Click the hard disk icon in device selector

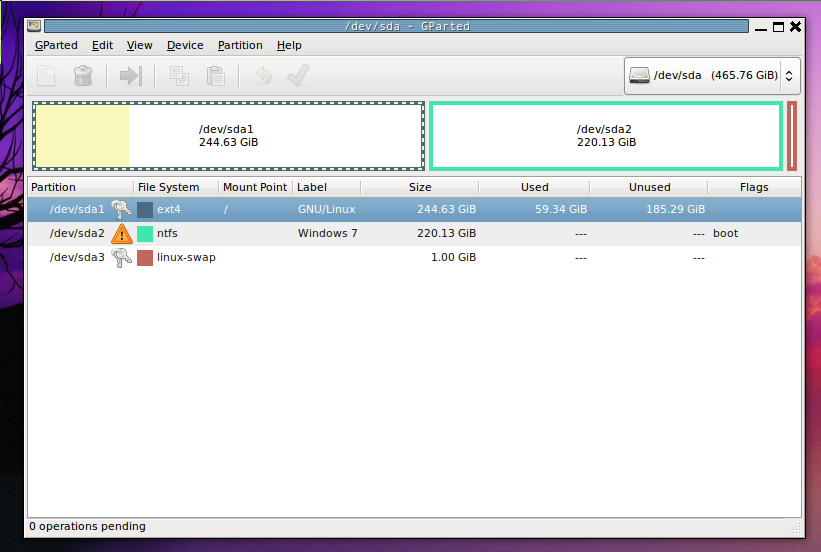(639, 75)
